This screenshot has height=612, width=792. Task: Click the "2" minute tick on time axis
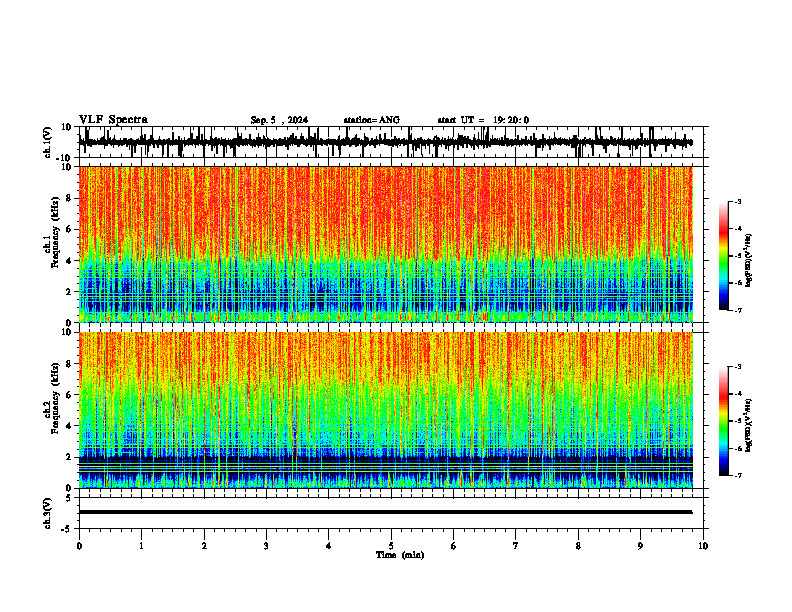pyautogui.click(x=204, y=546)
